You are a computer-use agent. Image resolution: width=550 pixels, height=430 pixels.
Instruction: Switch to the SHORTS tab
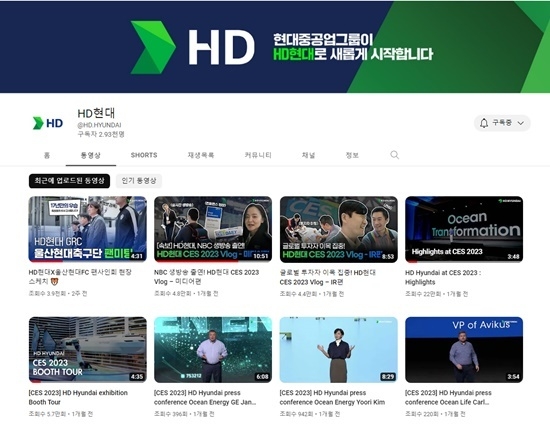coord(144,155)
